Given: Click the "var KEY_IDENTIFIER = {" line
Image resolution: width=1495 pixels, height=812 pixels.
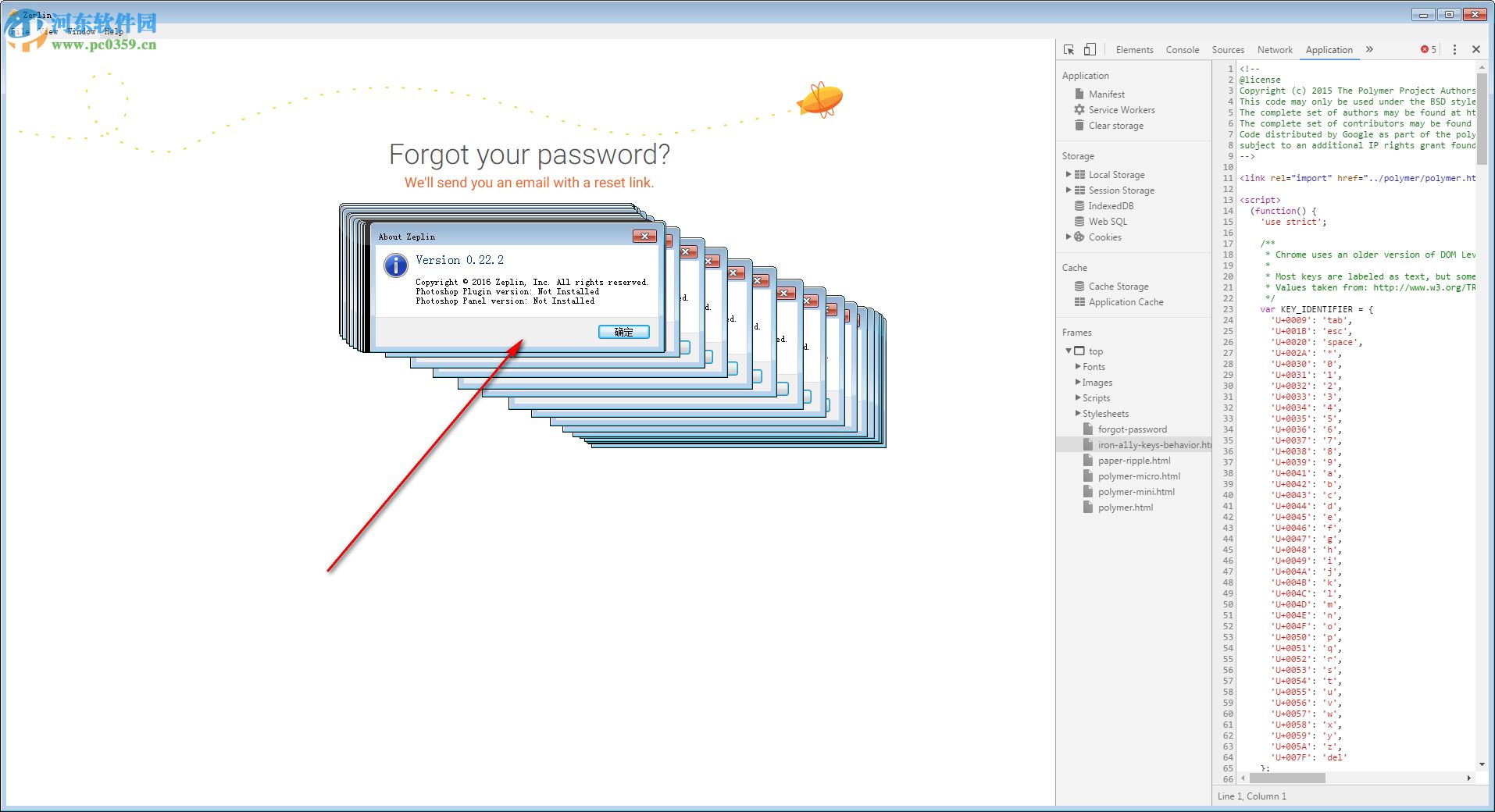Looking at the screenshot, I should (1316, 309).
